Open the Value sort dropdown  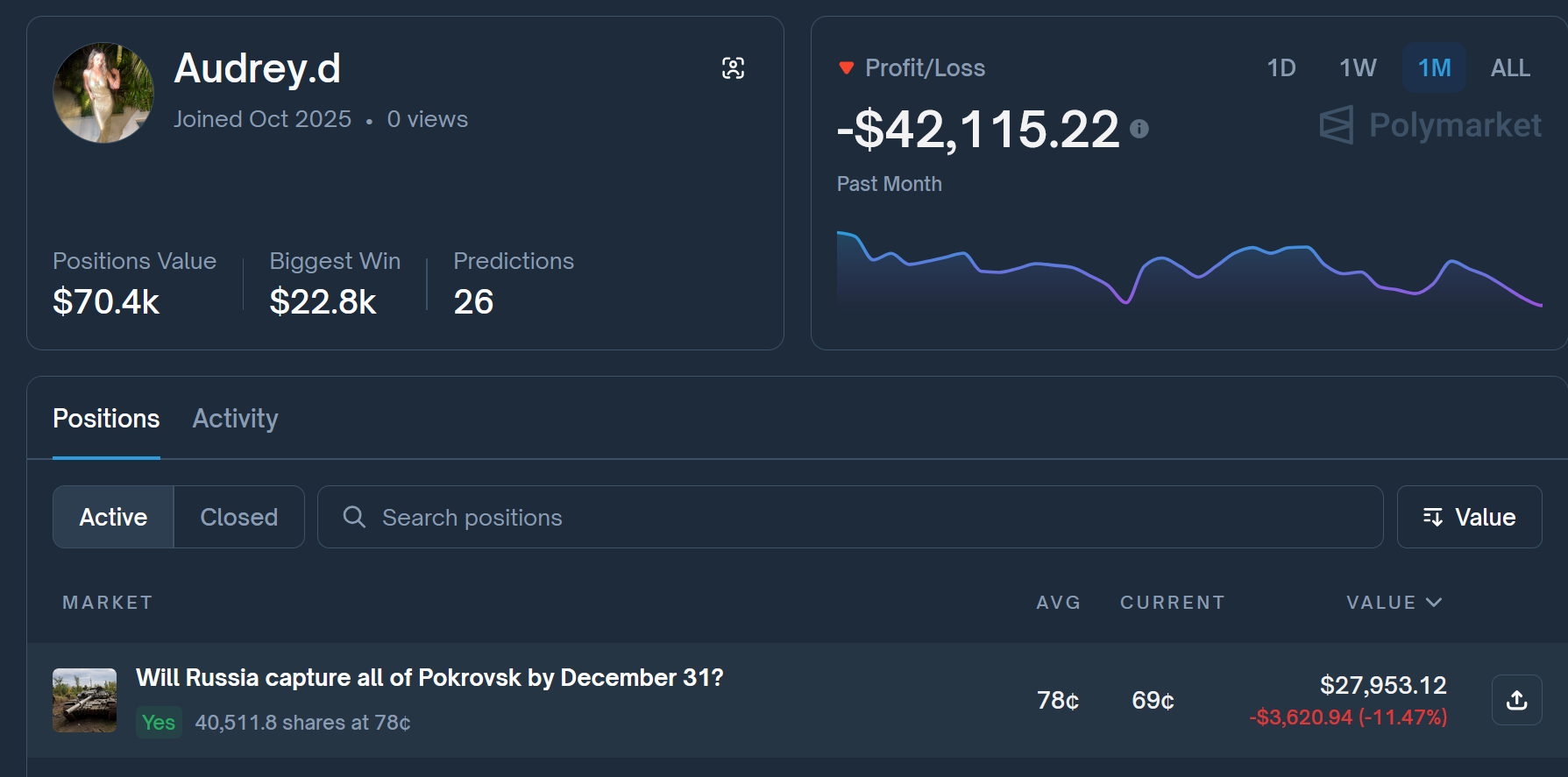pyautogui.click(x=1469, y=517)
